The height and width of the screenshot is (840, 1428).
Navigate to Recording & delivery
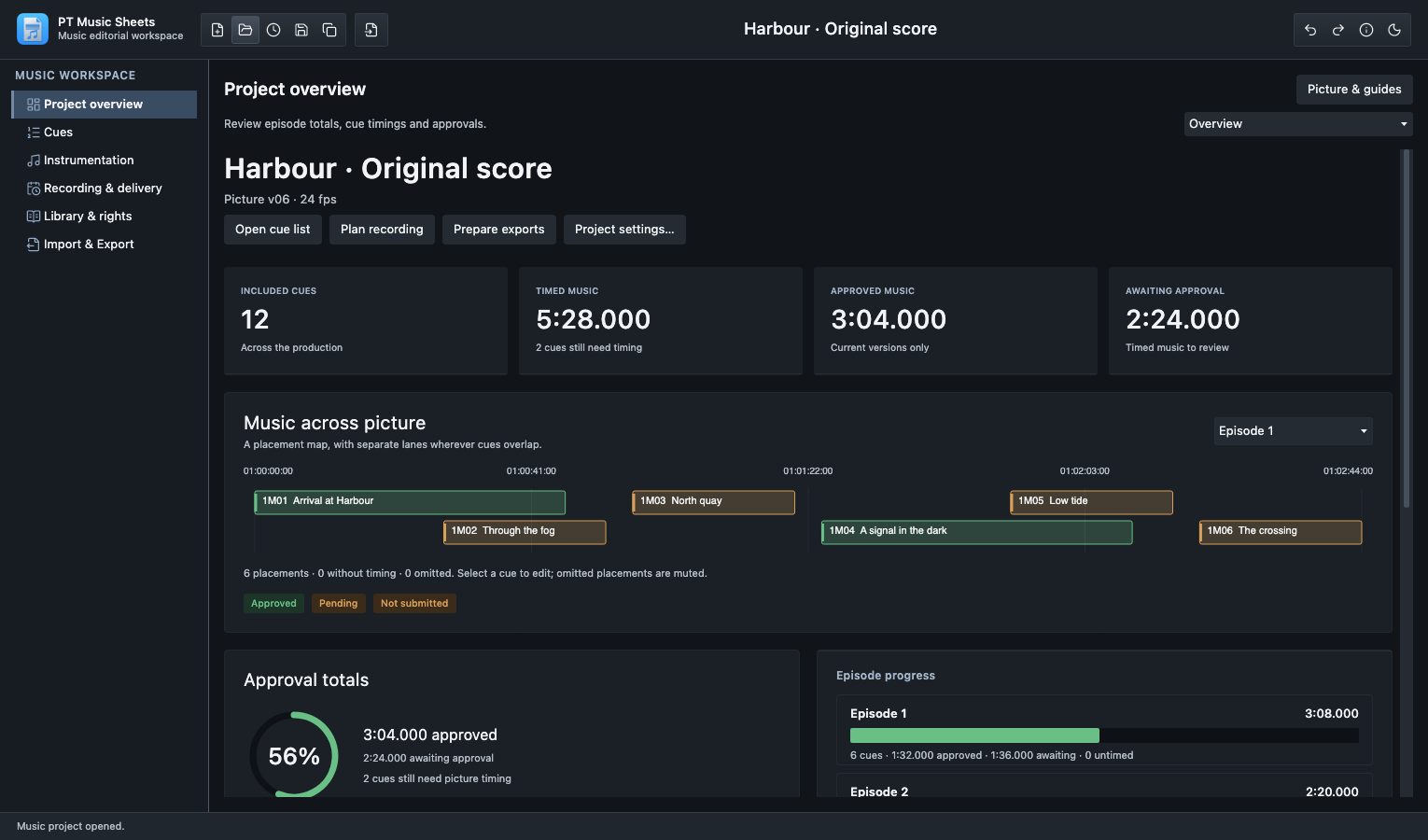point(105,189)
